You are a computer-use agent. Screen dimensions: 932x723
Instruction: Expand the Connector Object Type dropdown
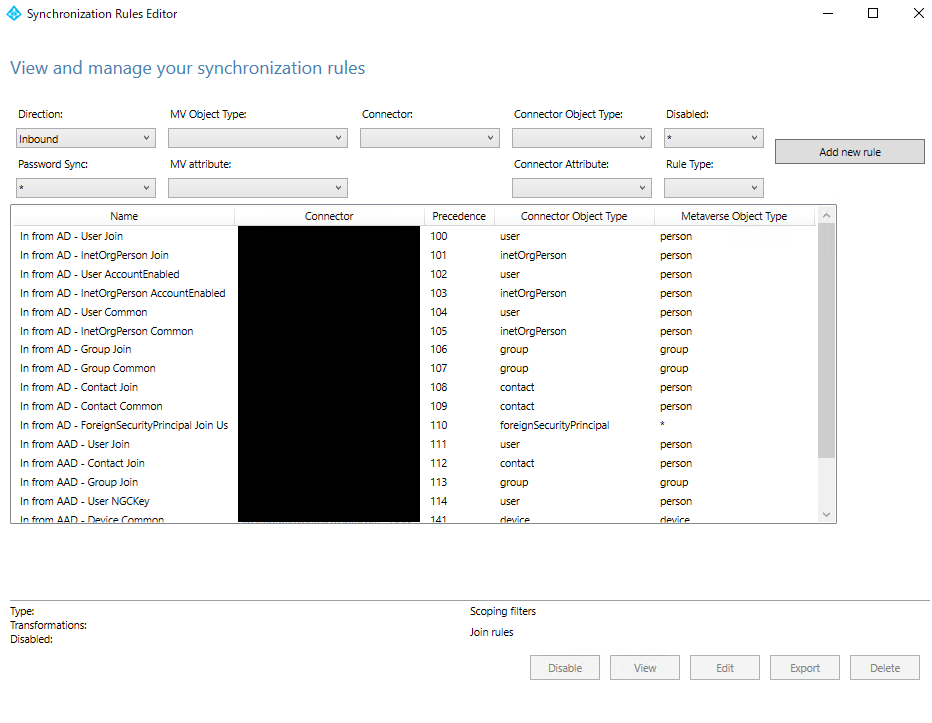click(x=582, y=139)
